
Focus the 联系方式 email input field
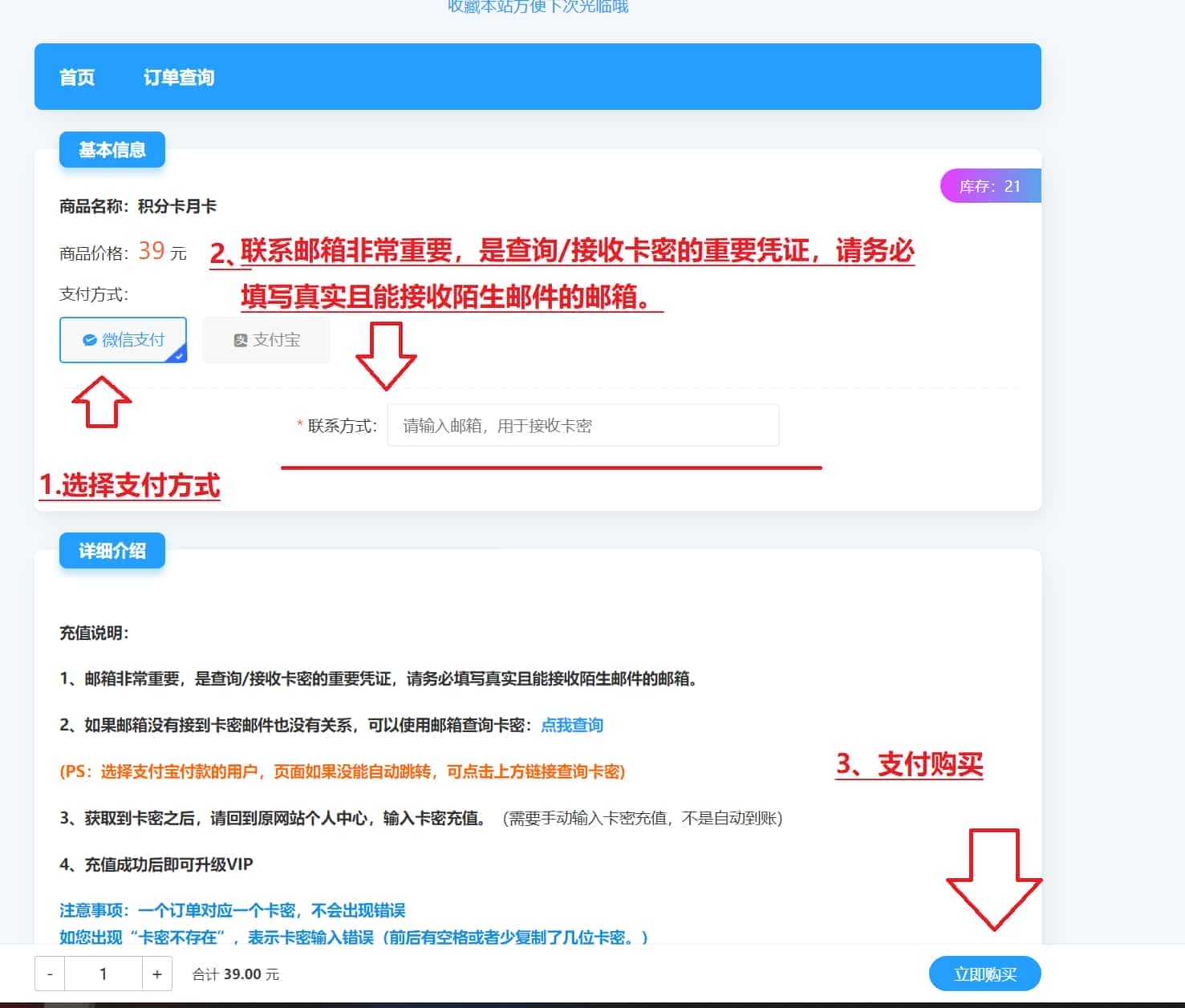[x=582, y=425]
